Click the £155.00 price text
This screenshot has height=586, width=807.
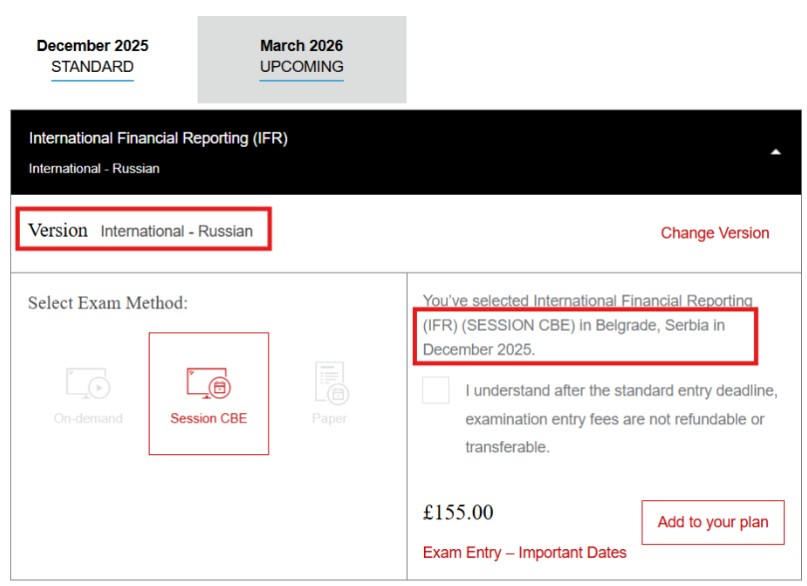[x=458, y=513]
